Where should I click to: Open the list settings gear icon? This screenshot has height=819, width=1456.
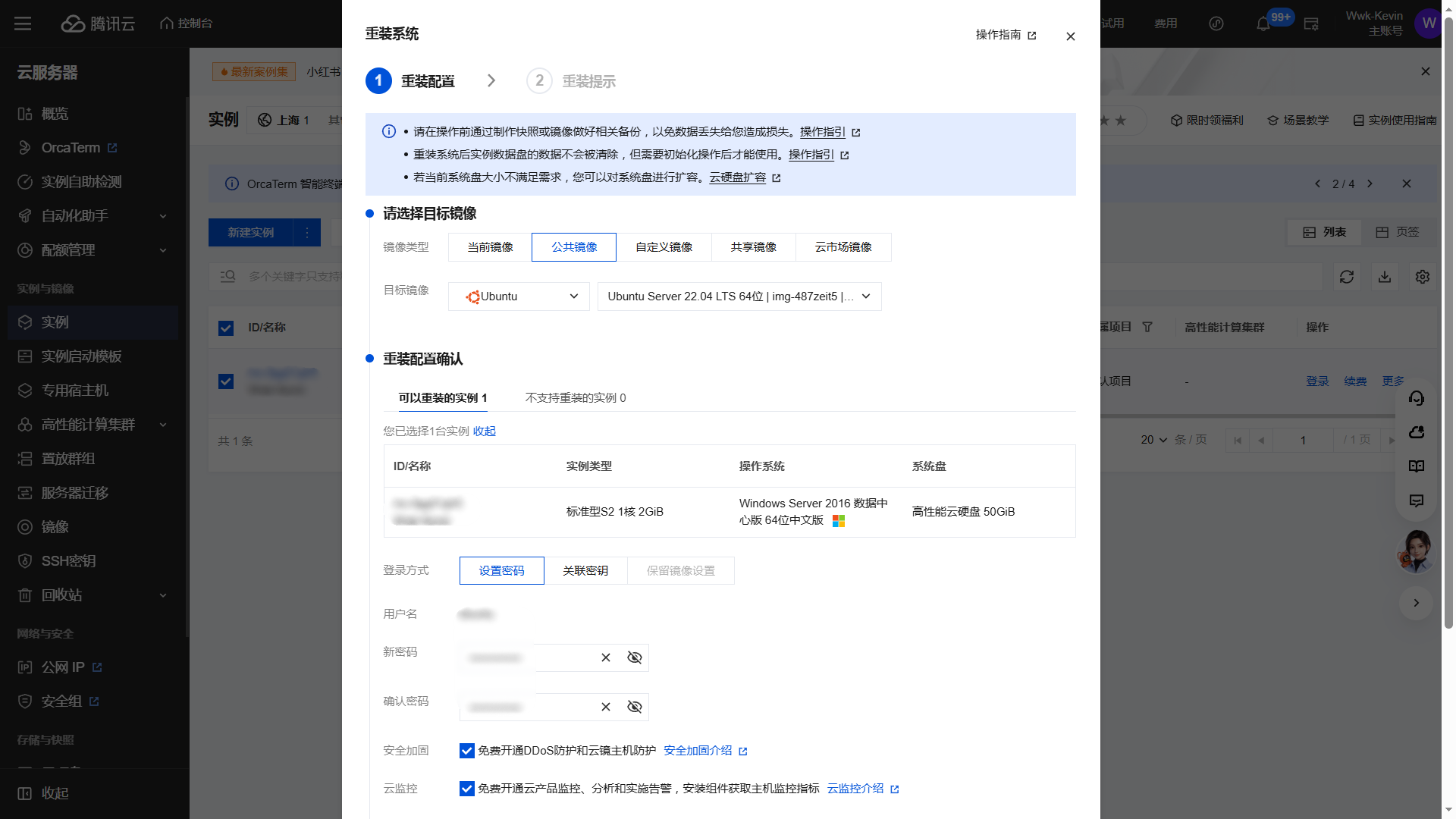[x=1423, y=277]
